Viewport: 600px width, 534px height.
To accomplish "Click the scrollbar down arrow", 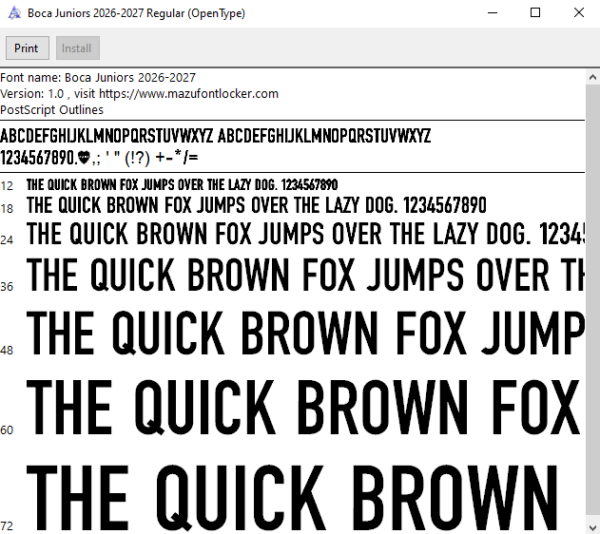I will tap(593, 527).
